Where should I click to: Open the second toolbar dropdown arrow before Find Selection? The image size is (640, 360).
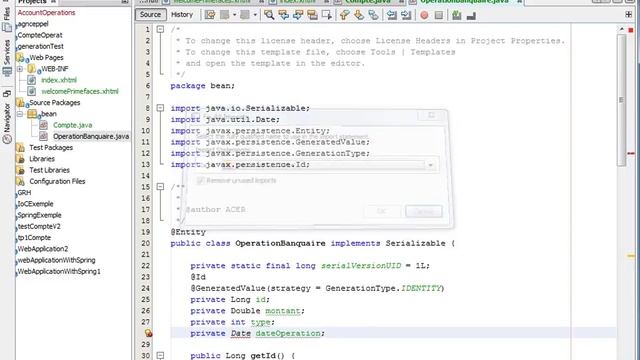coord(255,15)
